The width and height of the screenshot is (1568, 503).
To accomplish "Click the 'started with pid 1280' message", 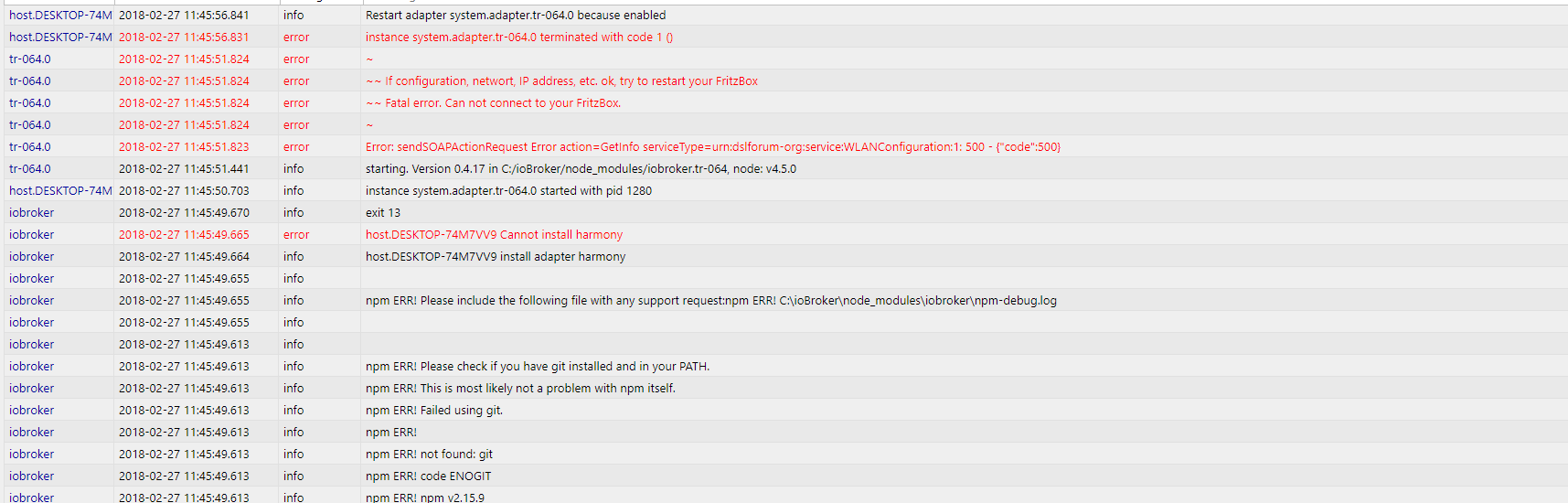I will click(508, 191).
